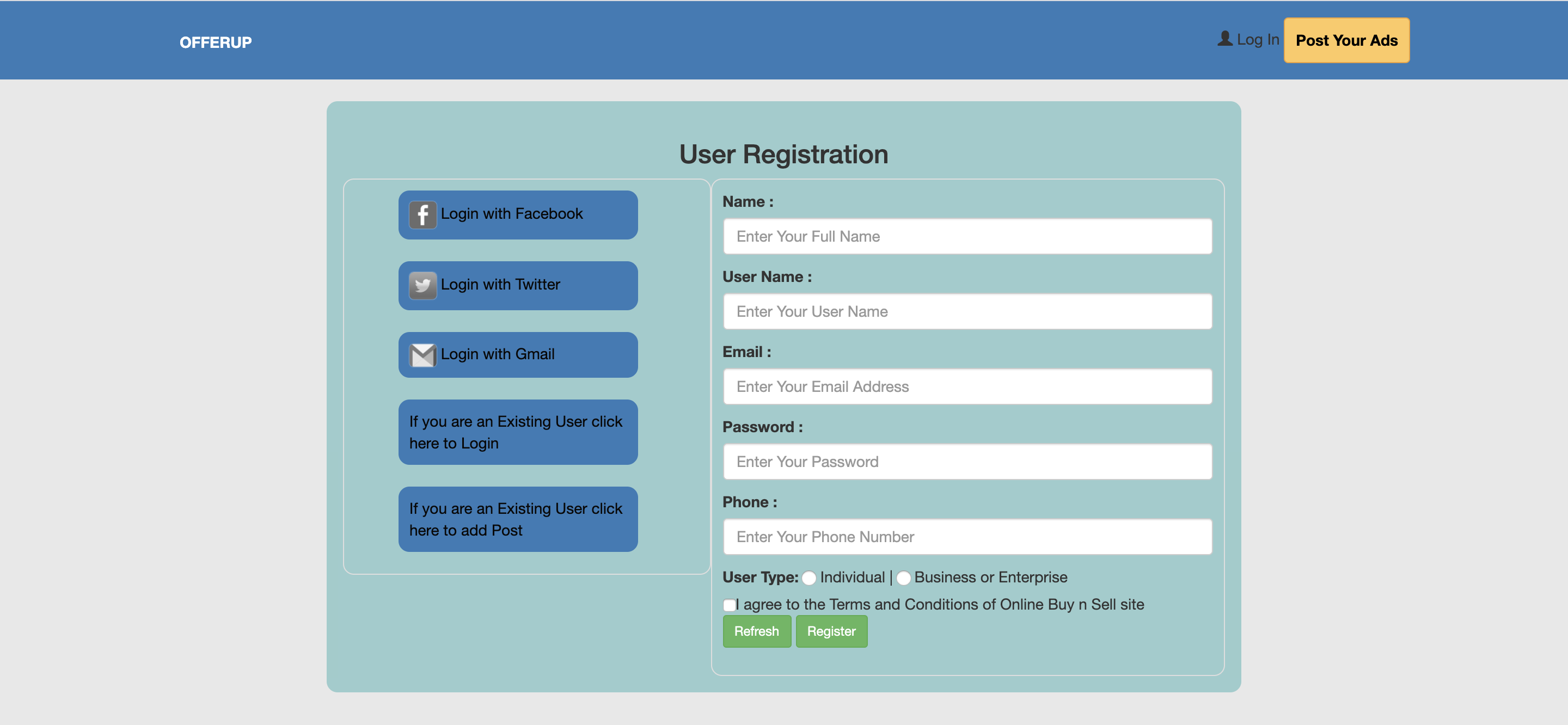Focus the User Name input field
The image size is (1568, 725).
coord(966,312)
